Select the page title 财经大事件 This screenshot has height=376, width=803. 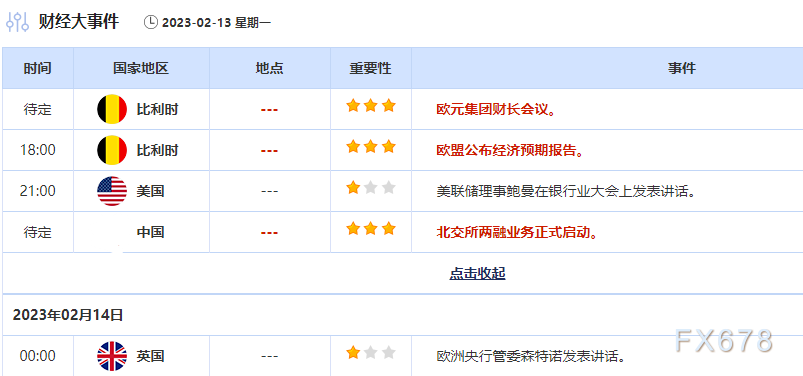79,22
